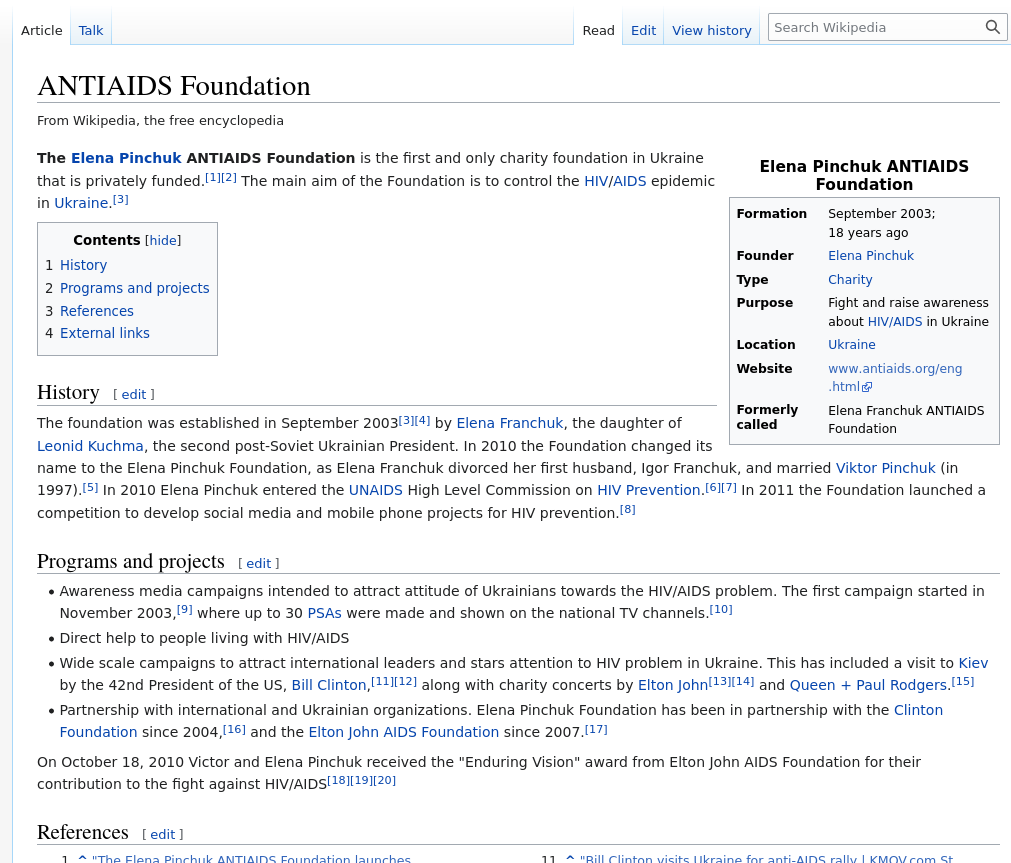Open the Elton John link

coord(672,685)
